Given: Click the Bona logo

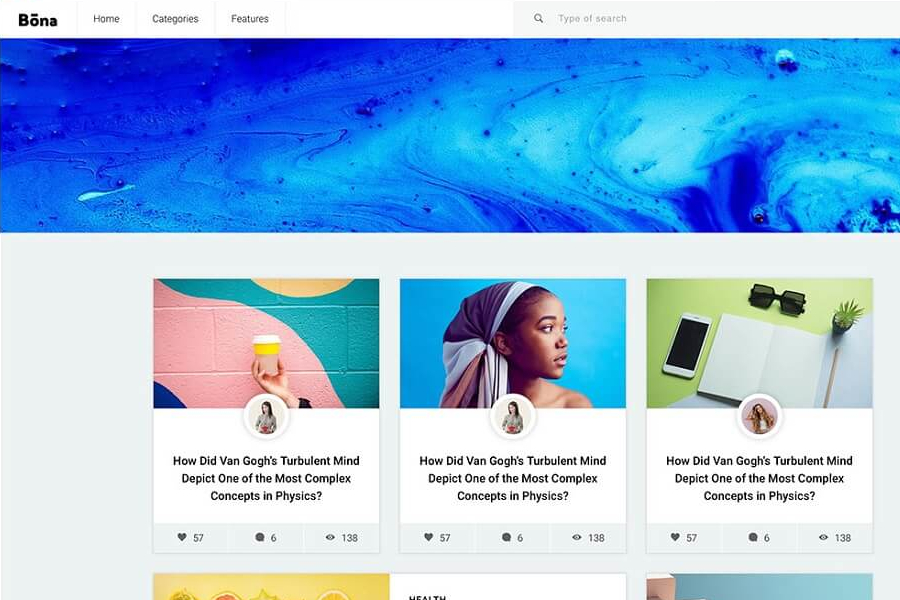Looking at the screenshot, I should tap(38, 20).
